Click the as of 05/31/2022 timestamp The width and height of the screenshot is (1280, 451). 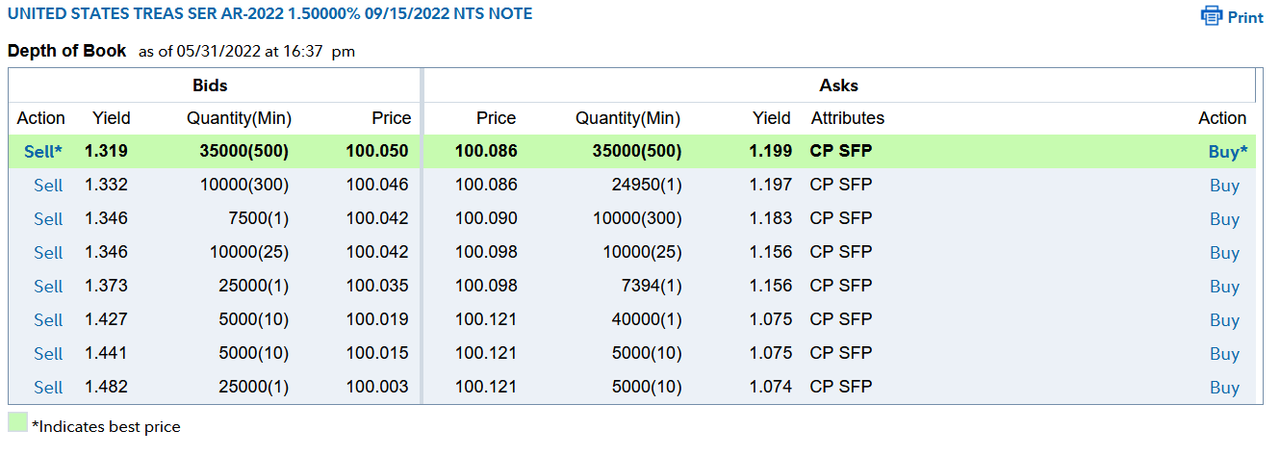pyautogui.click(x=246, y=51)
